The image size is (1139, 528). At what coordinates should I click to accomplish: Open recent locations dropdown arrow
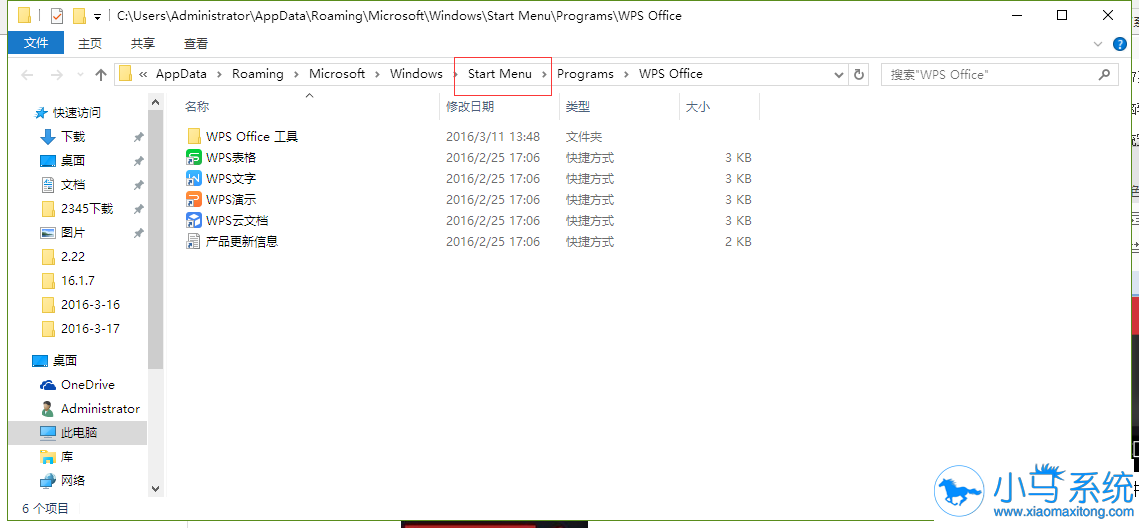pos(80,74)
